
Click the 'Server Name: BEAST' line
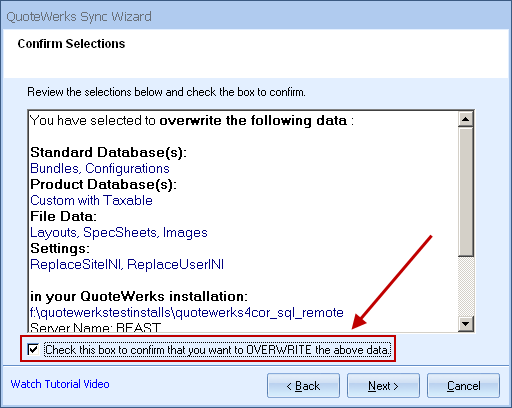pyautogui.click(x=95, y=327)
